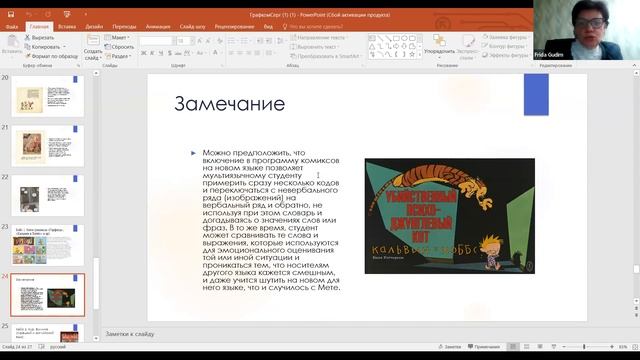The height and width of the screenshot is (360, 640).
Task: Open Файл menu tab
Action: [x=12, y=27]
